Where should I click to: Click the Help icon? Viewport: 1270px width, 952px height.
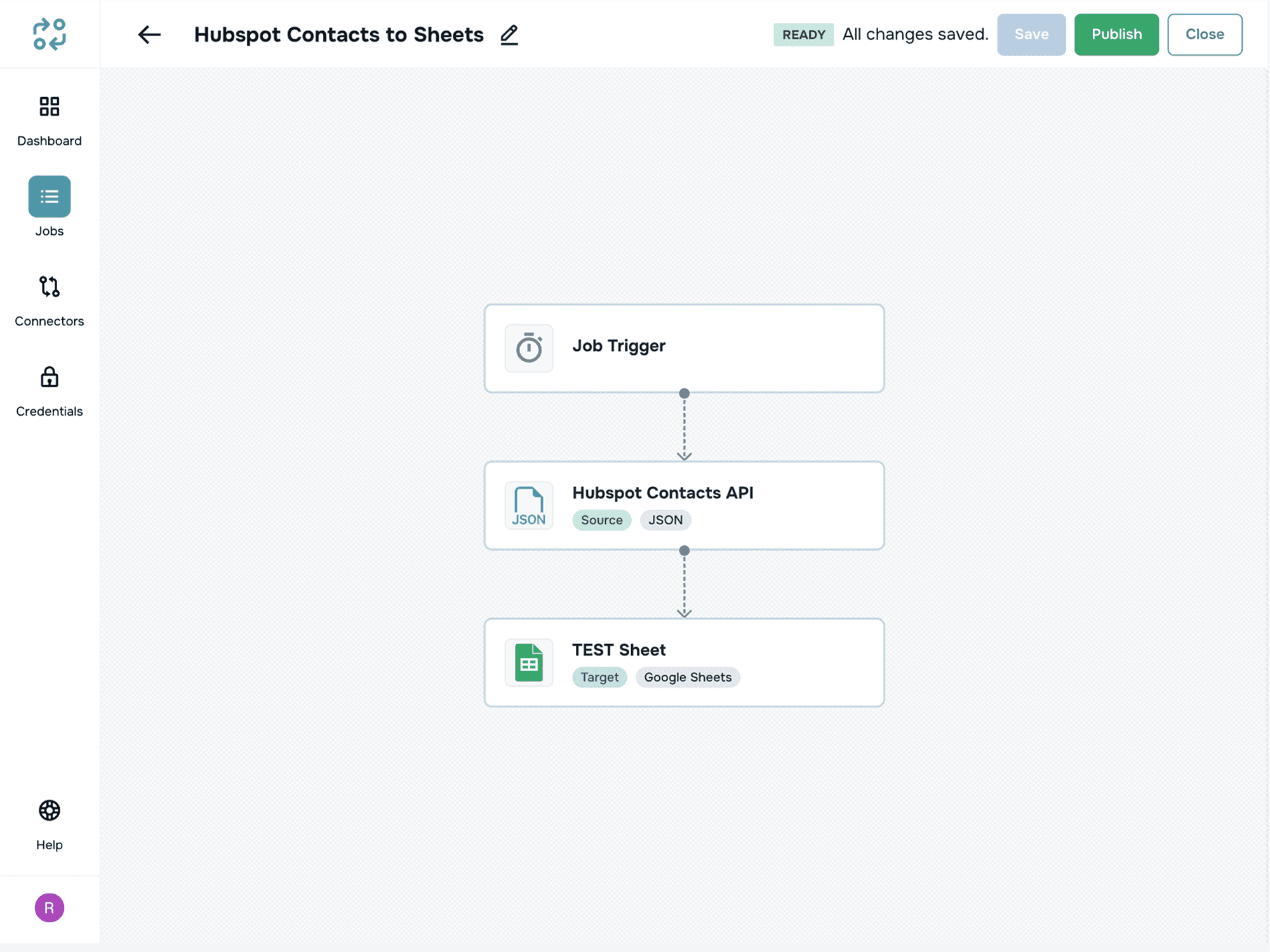pyautogui.click(x=49, y=810)
